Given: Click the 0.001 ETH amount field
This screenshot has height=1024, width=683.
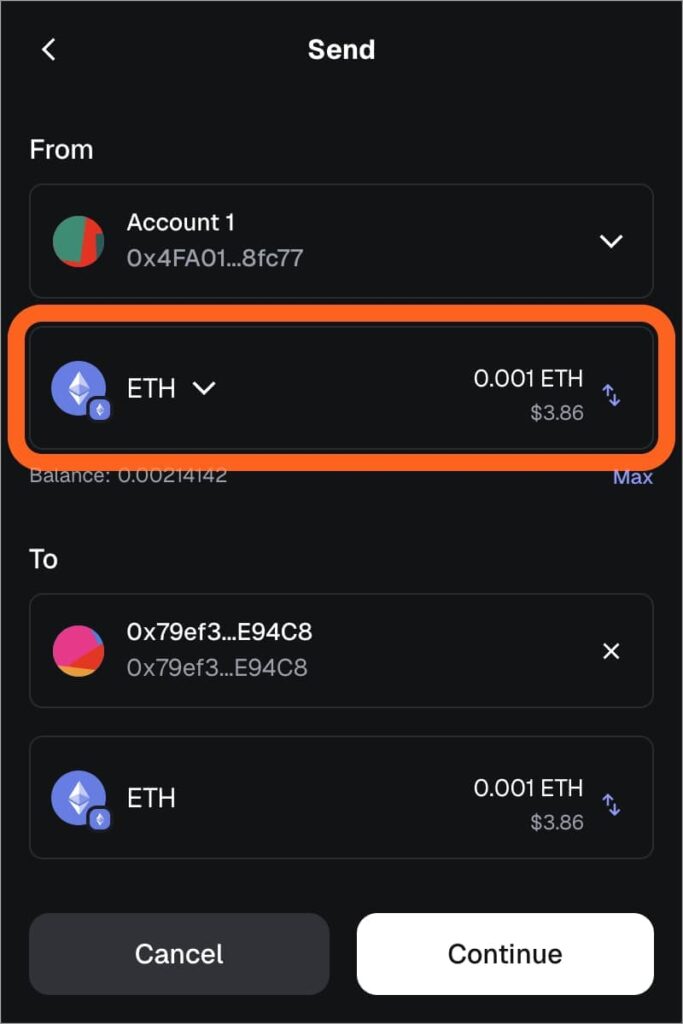Looking at the screenshot, I should (x=528, y=379).
